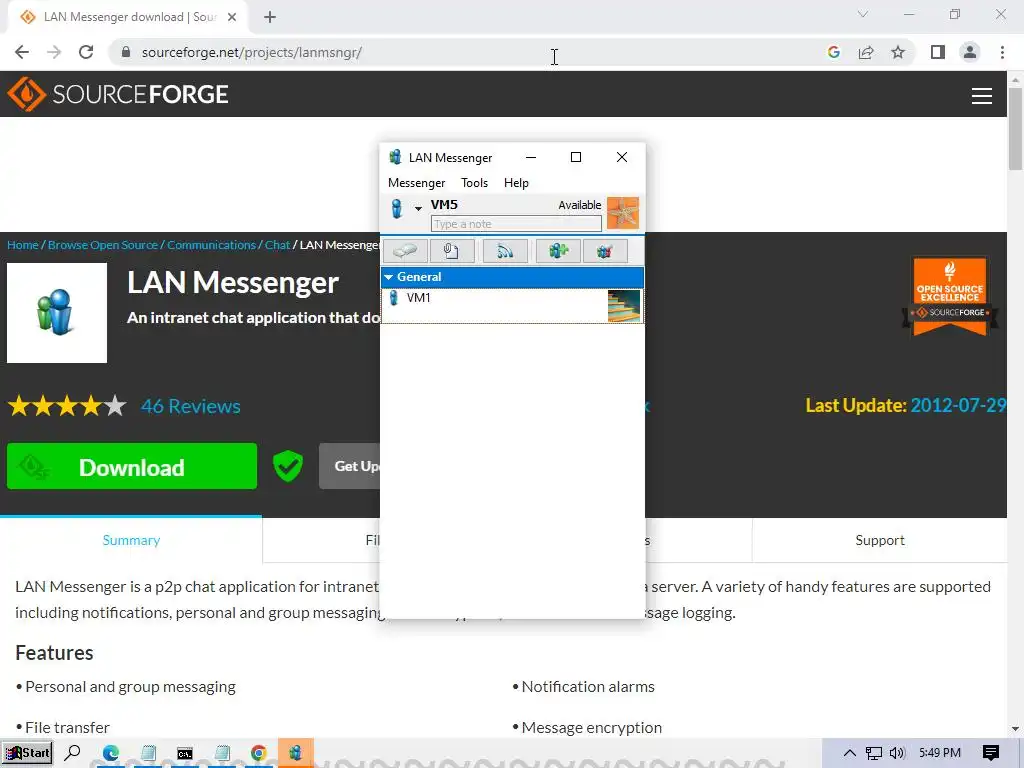Click the LAN Messenger project logo image

point(57,313)
